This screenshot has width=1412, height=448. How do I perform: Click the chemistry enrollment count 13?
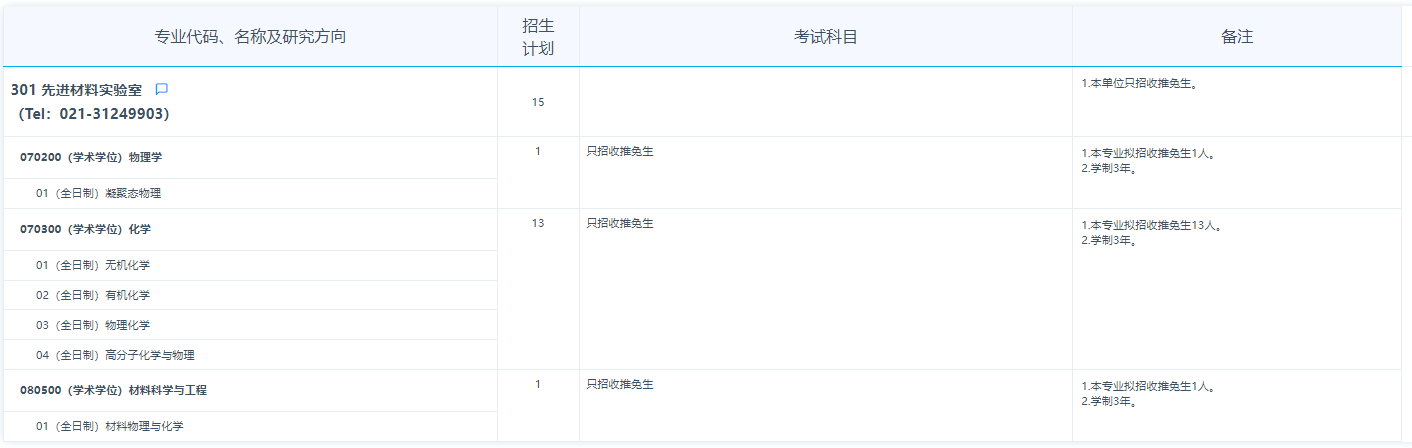coord(538,223)
